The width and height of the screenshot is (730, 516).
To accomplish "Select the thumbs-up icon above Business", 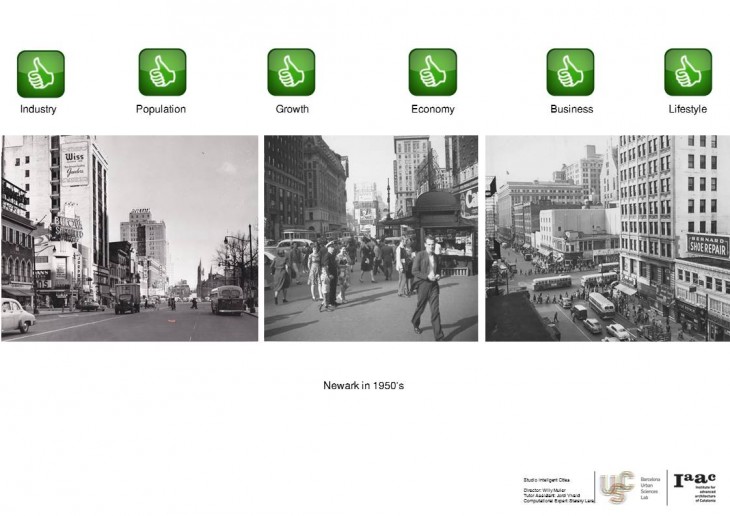I will 570,73.
